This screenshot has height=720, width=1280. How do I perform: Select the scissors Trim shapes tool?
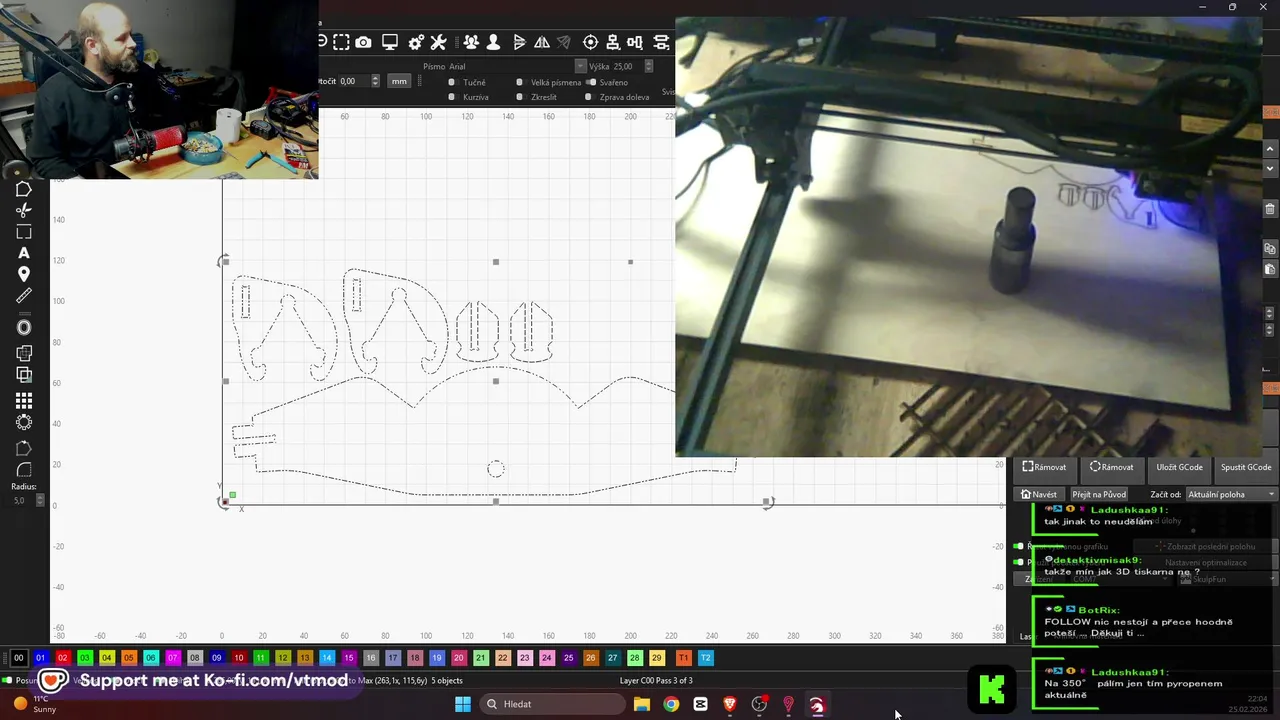click(x=24, y=210)
